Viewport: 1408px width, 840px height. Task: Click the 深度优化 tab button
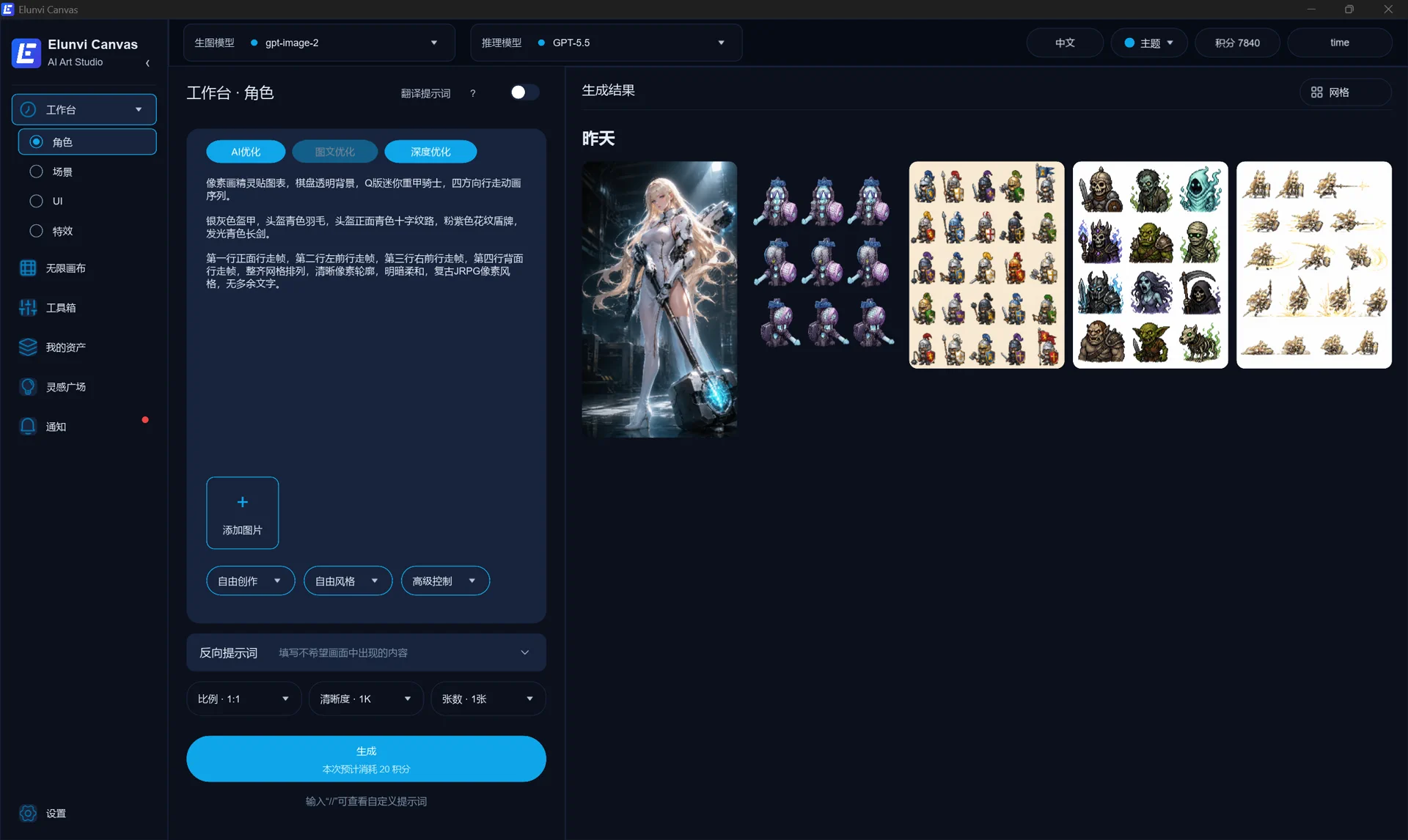pos(430,152)
